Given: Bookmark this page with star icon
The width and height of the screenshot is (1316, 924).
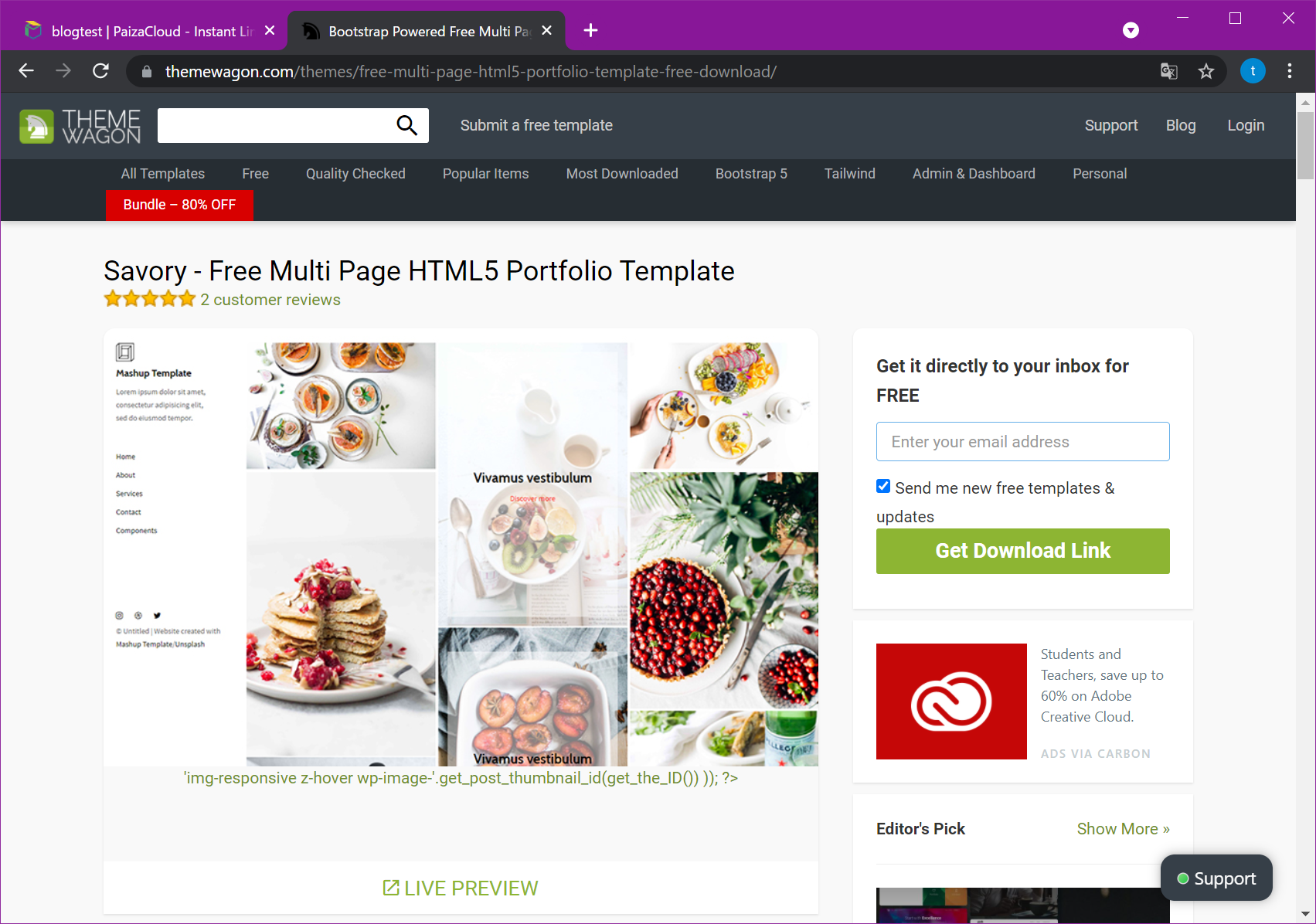Looking at the screenshot, I should click(x=1205, y=72).
